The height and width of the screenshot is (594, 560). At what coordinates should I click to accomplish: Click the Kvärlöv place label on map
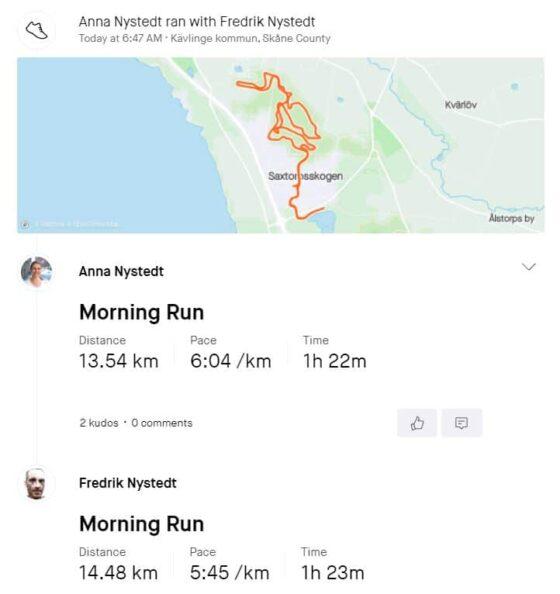coord(460,105)
